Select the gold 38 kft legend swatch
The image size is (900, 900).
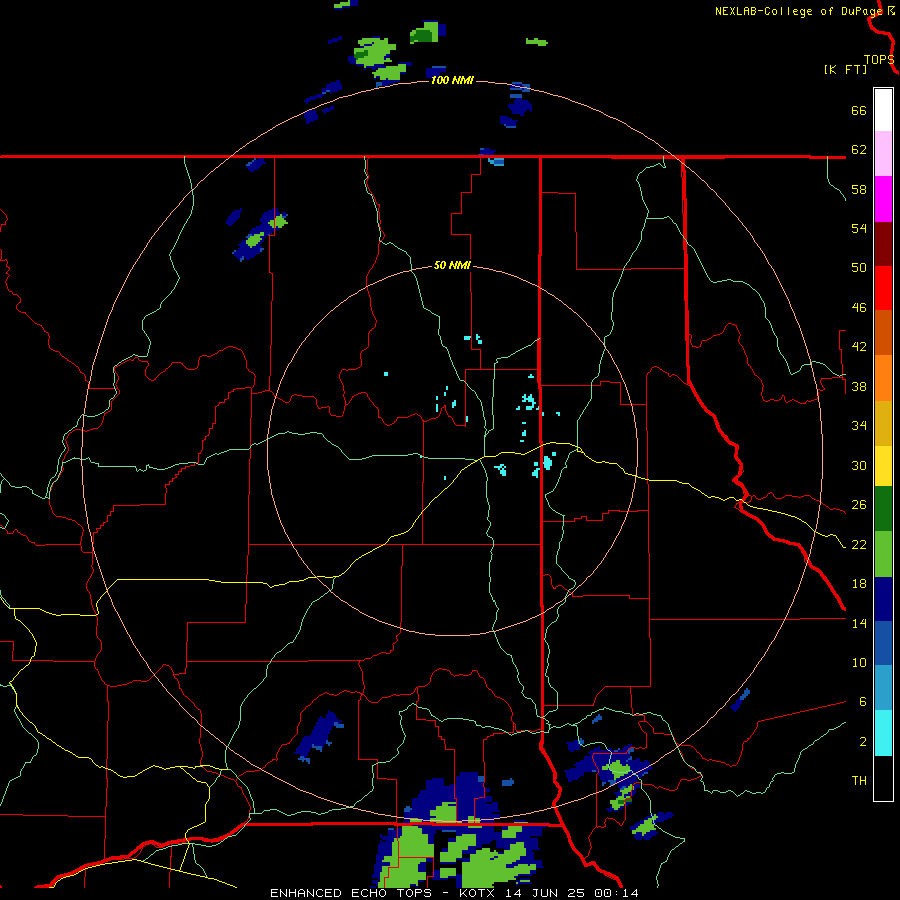point(883,423)
